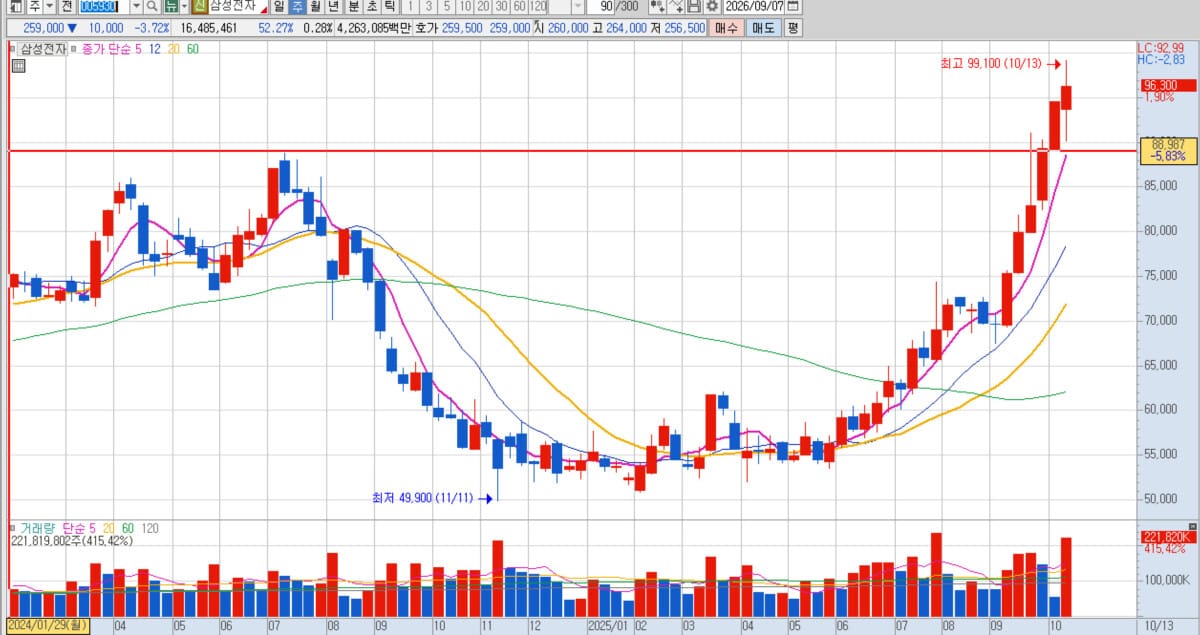Click the 전 button beside stock code
The width and height of the screenshot is (1200, 635).
(67, 7)
